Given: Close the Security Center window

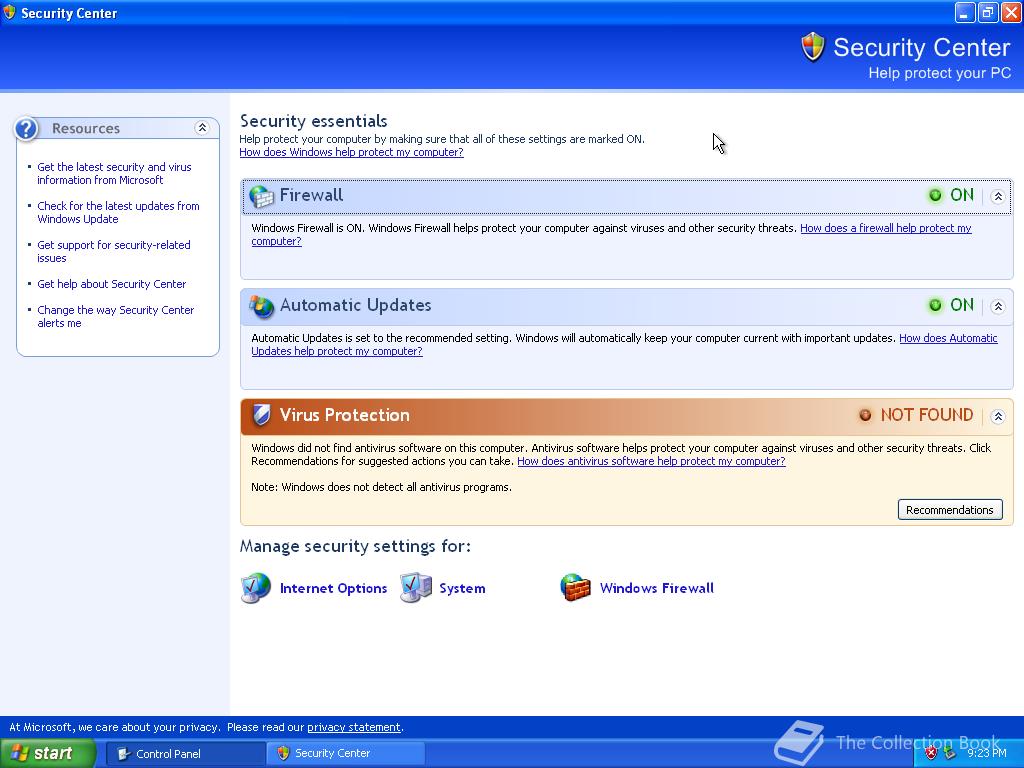Looking at the screenshot, I should click(x=1011, y=12).
